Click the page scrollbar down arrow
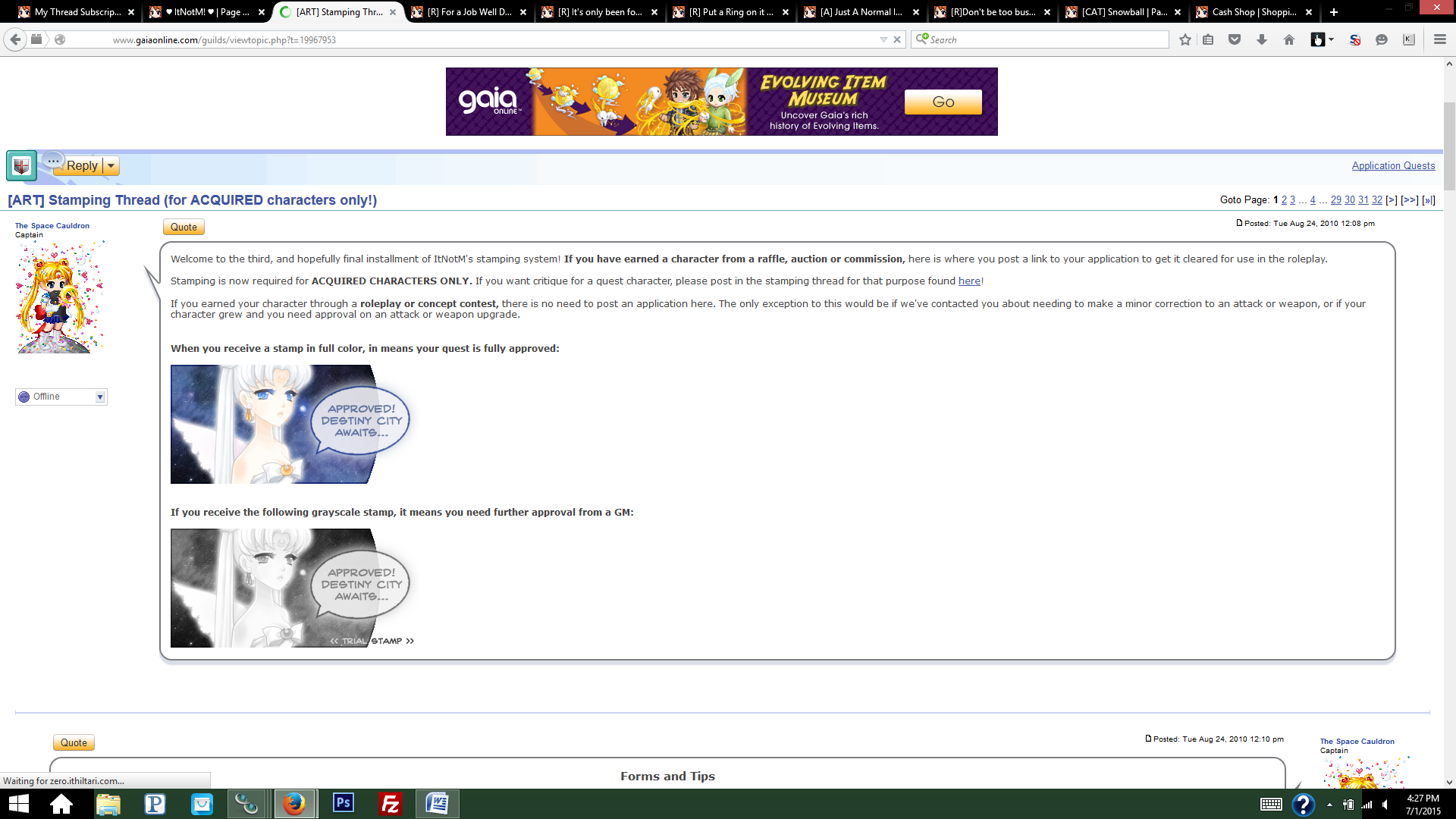This screenshot has height=819, width=1456. point(1449,782)
